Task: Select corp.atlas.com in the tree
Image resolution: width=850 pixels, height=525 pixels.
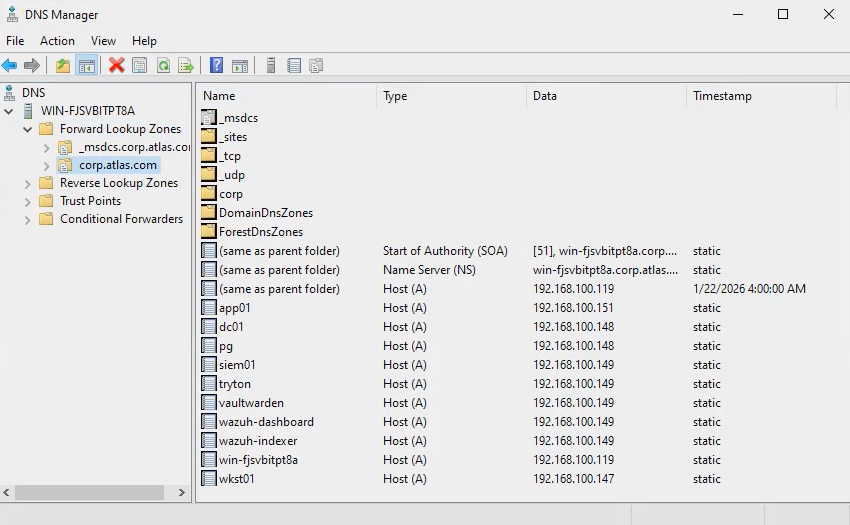Action: pos(118,165)
